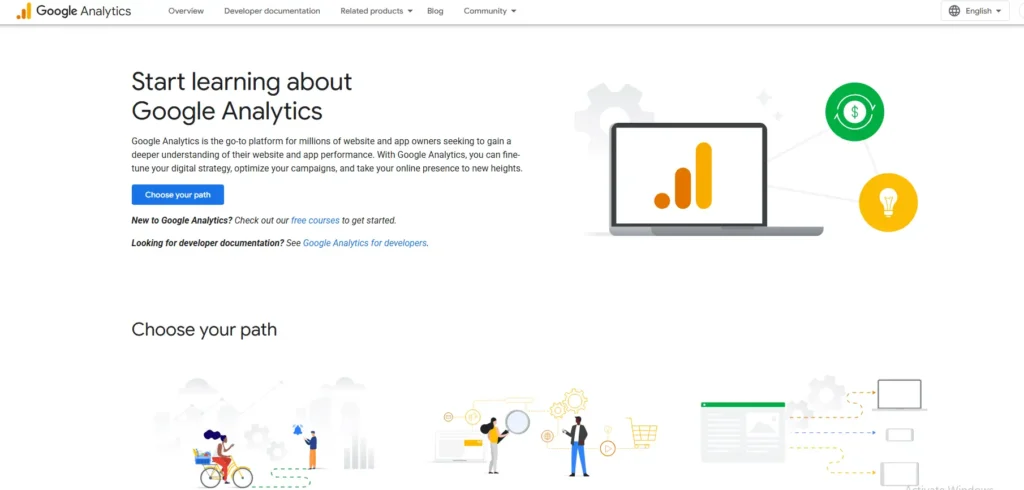Expand the Community dropdown arrow
This screenshot has height=490, width=1024.
click(513, 11)
